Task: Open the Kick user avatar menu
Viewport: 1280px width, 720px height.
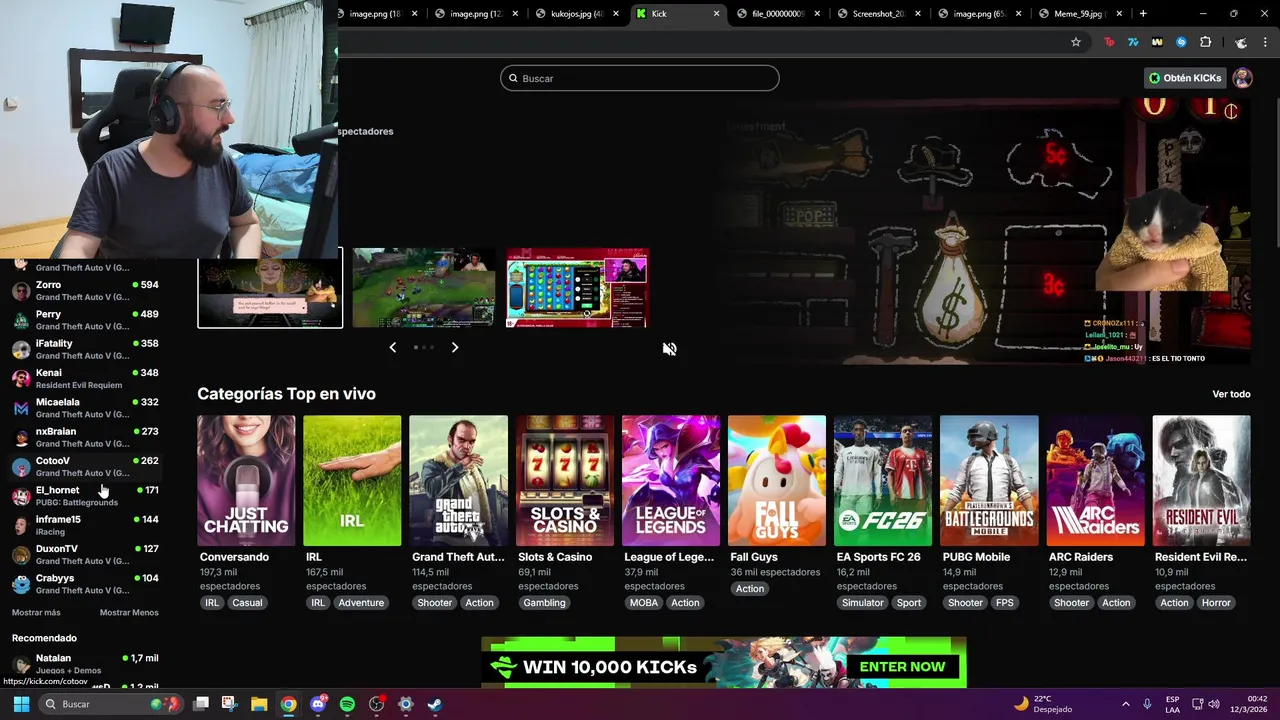Action: tap(1242, 78)
